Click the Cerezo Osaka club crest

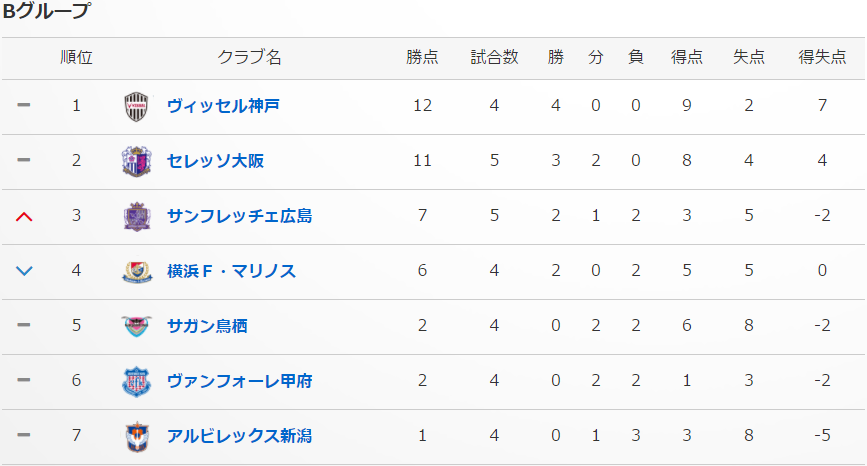pyautogui.click(x=136, y=161)
